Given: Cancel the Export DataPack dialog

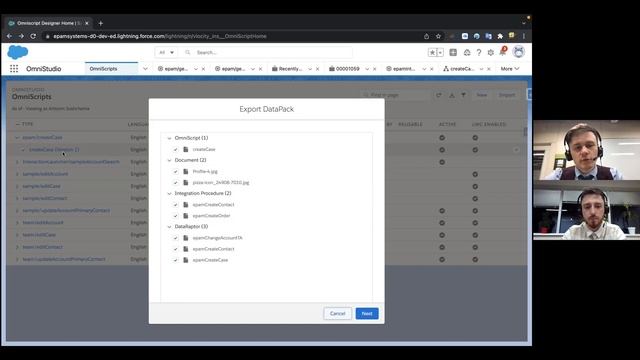Looking at the screenshot, I should 337,313.
